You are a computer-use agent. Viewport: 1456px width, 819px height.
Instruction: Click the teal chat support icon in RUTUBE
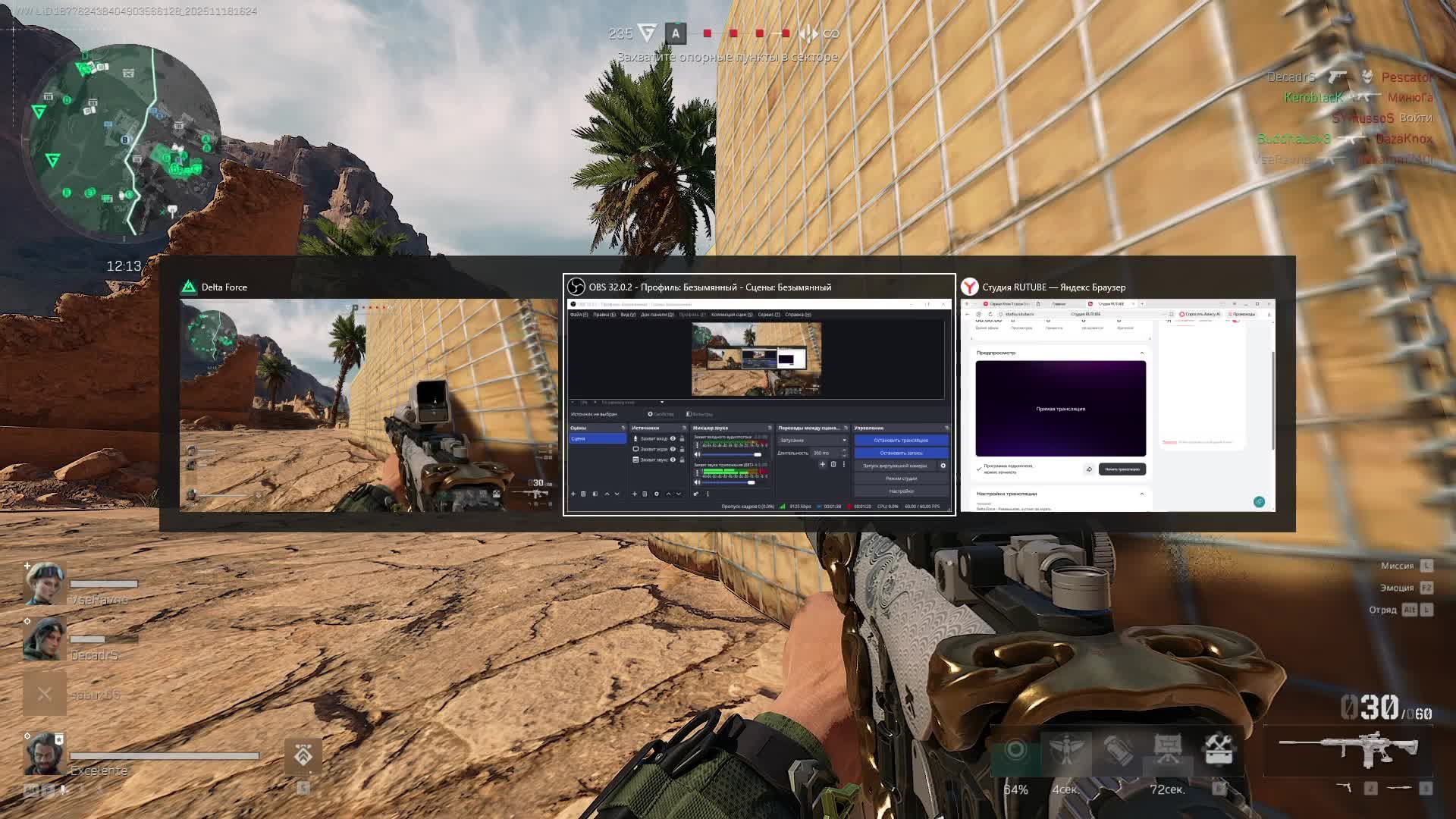tap(1259, 501)
